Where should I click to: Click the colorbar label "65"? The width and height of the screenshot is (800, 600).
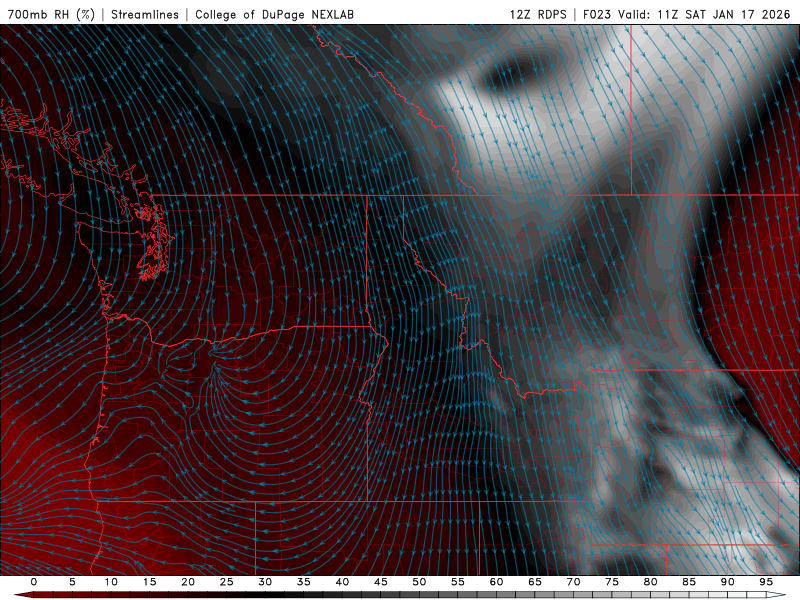535,582
